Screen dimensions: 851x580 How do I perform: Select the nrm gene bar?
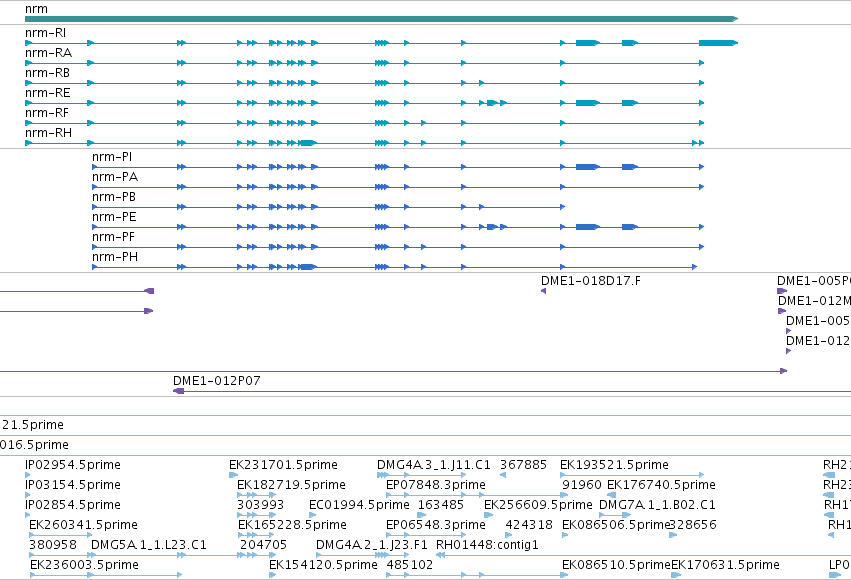pyautogui.click(x=381, y=19)
